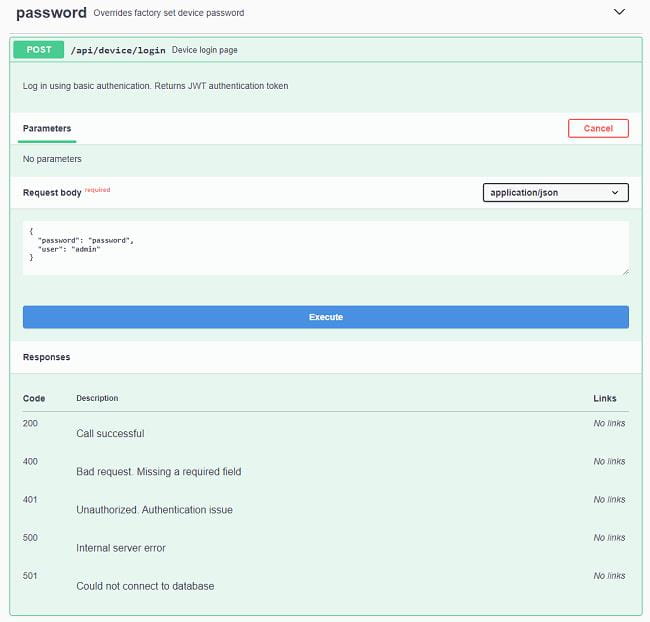Screen dimensions: 650x622
Task: Select the Parameters tab
Action: click(47, 129)
